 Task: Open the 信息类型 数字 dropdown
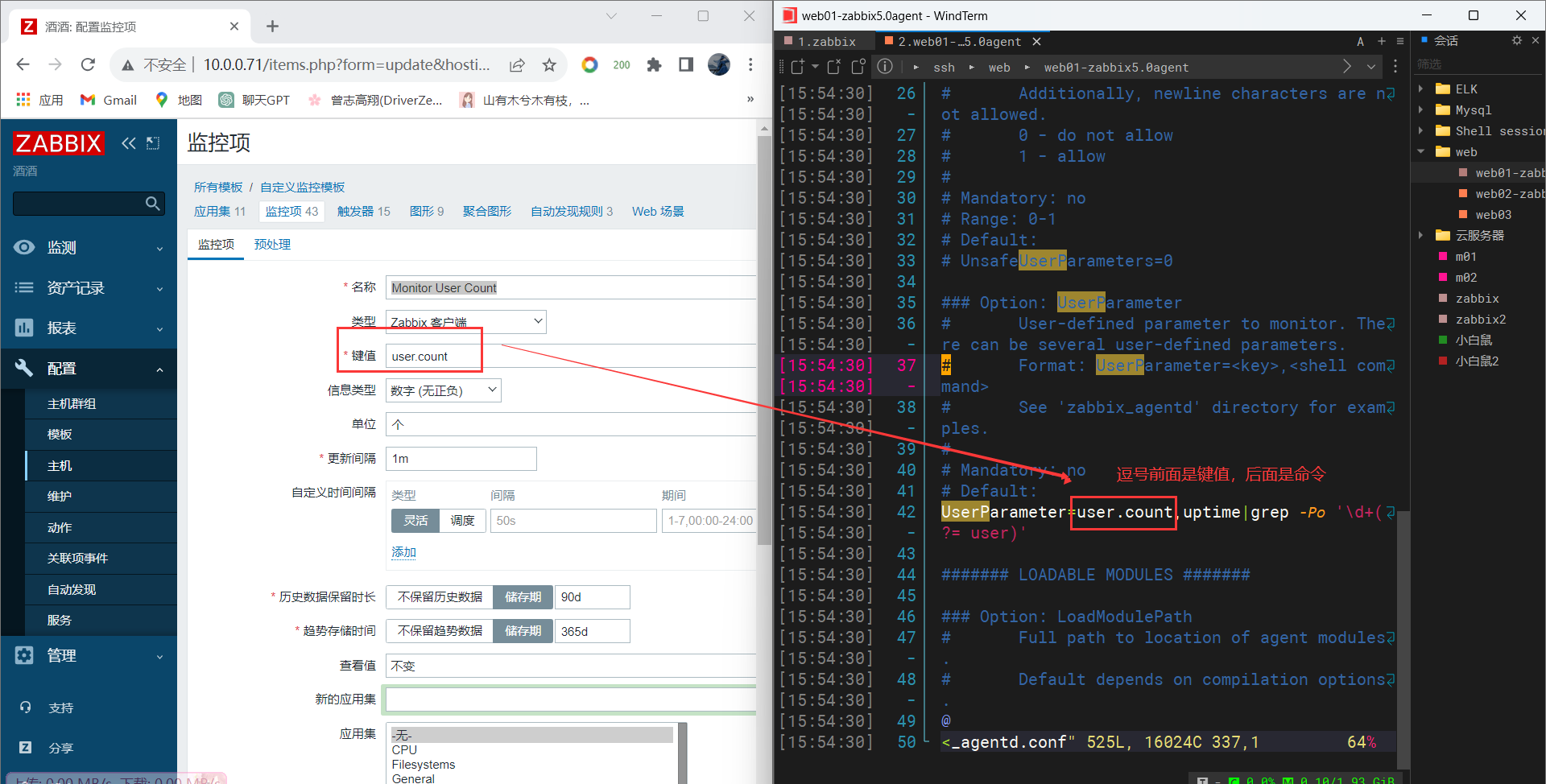(x=443, y=390)
